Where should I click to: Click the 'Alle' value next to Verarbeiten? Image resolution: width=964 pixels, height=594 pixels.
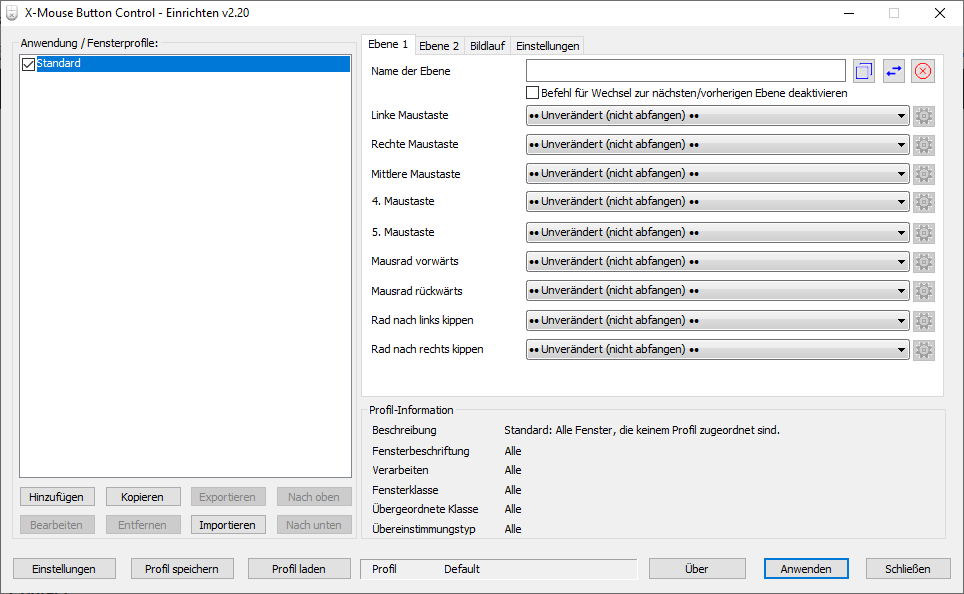(x=513, y=470)
